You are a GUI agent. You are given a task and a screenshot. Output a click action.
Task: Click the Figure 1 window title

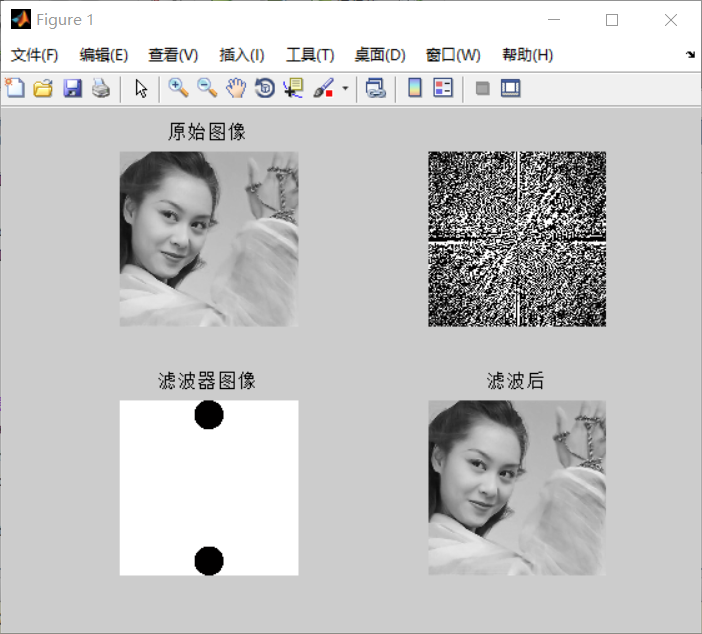65,20
